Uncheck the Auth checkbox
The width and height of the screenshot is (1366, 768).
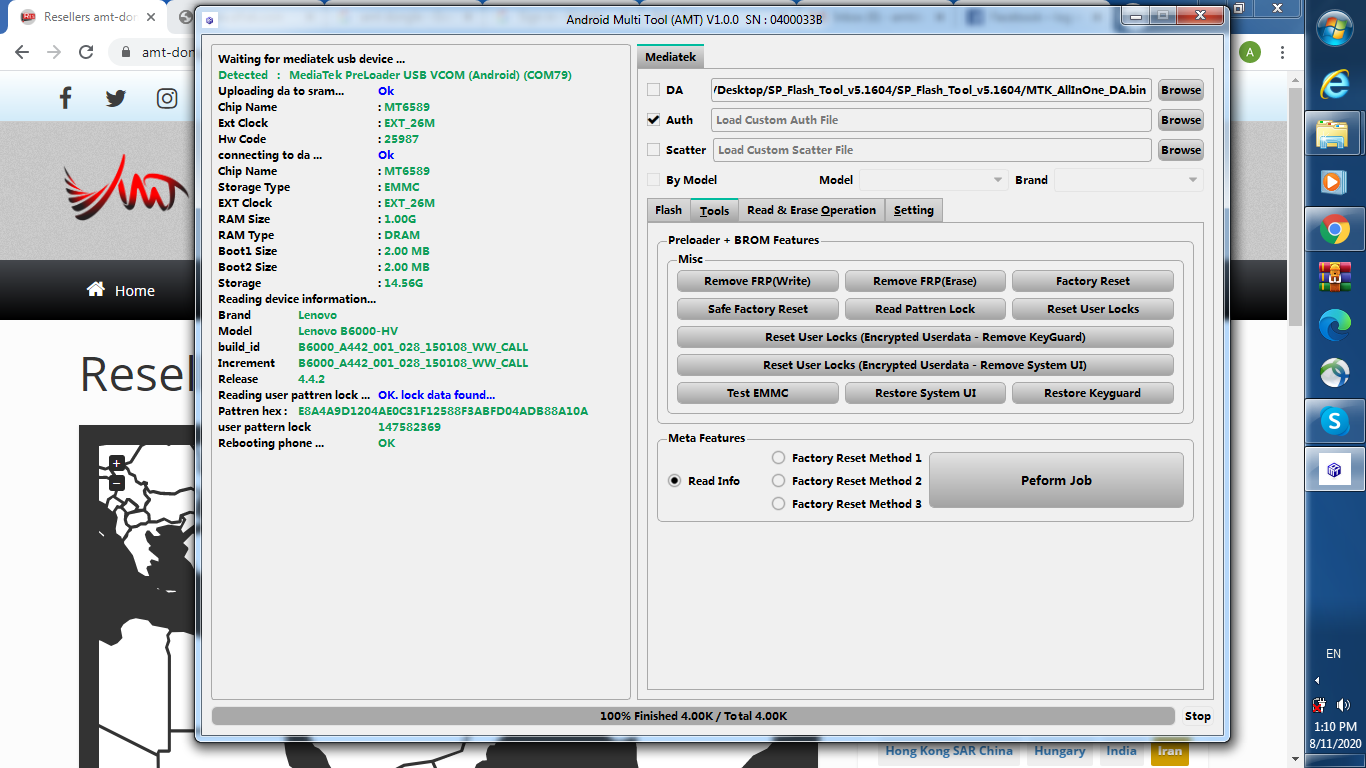click(x=653, y=120)
